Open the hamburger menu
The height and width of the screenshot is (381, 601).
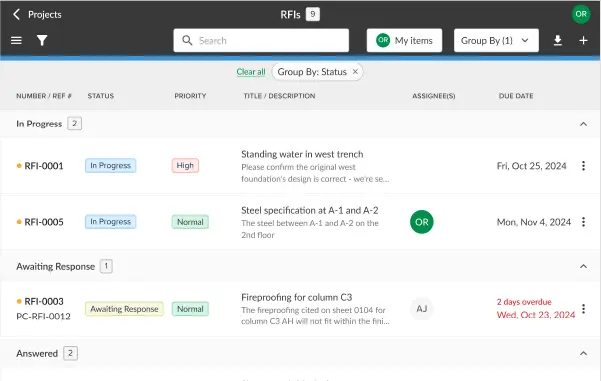coord(16,40)
